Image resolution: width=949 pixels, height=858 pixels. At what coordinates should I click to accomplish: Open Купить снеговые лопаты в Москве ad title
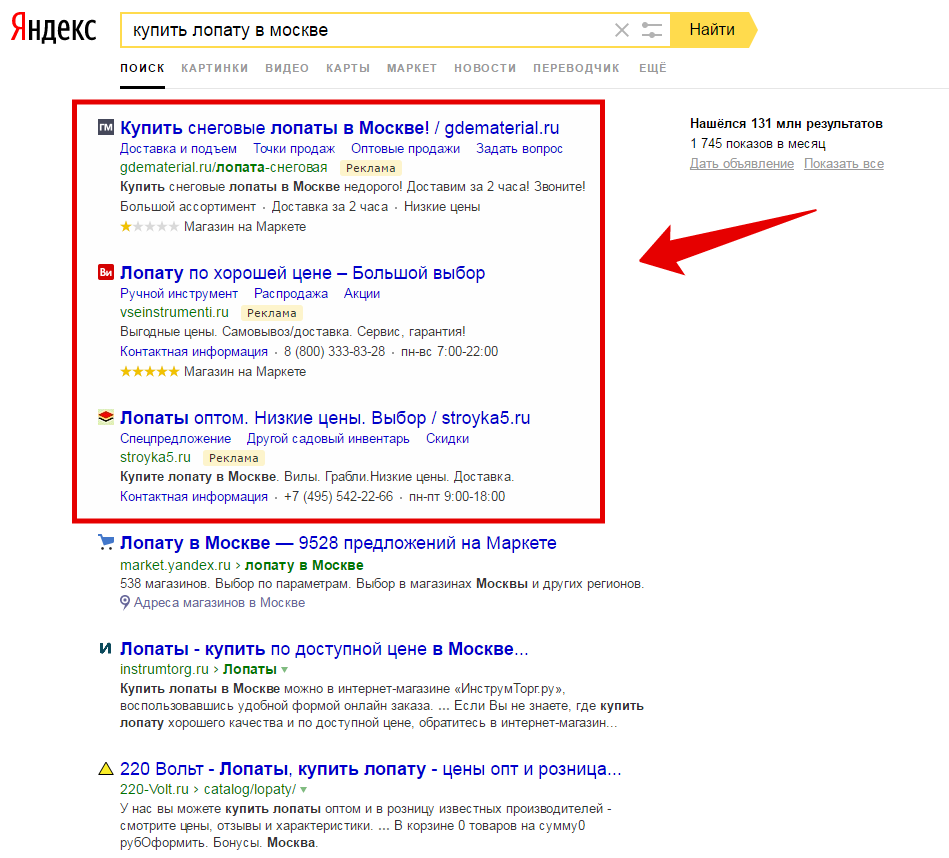click(x=340, y=128)
